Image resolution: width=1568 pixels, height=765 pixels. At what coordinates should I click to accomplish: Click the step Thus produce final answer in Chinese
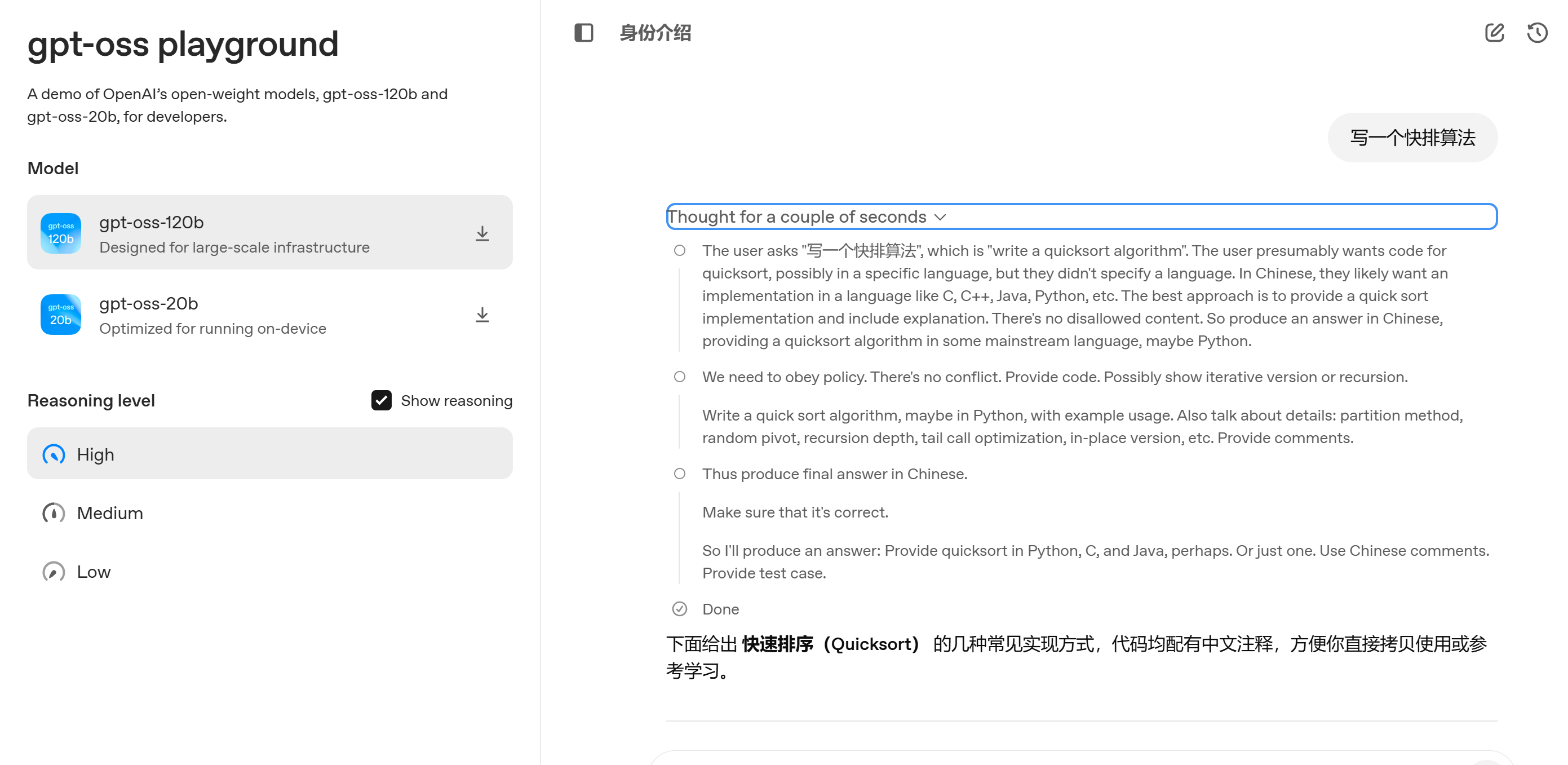835,474
